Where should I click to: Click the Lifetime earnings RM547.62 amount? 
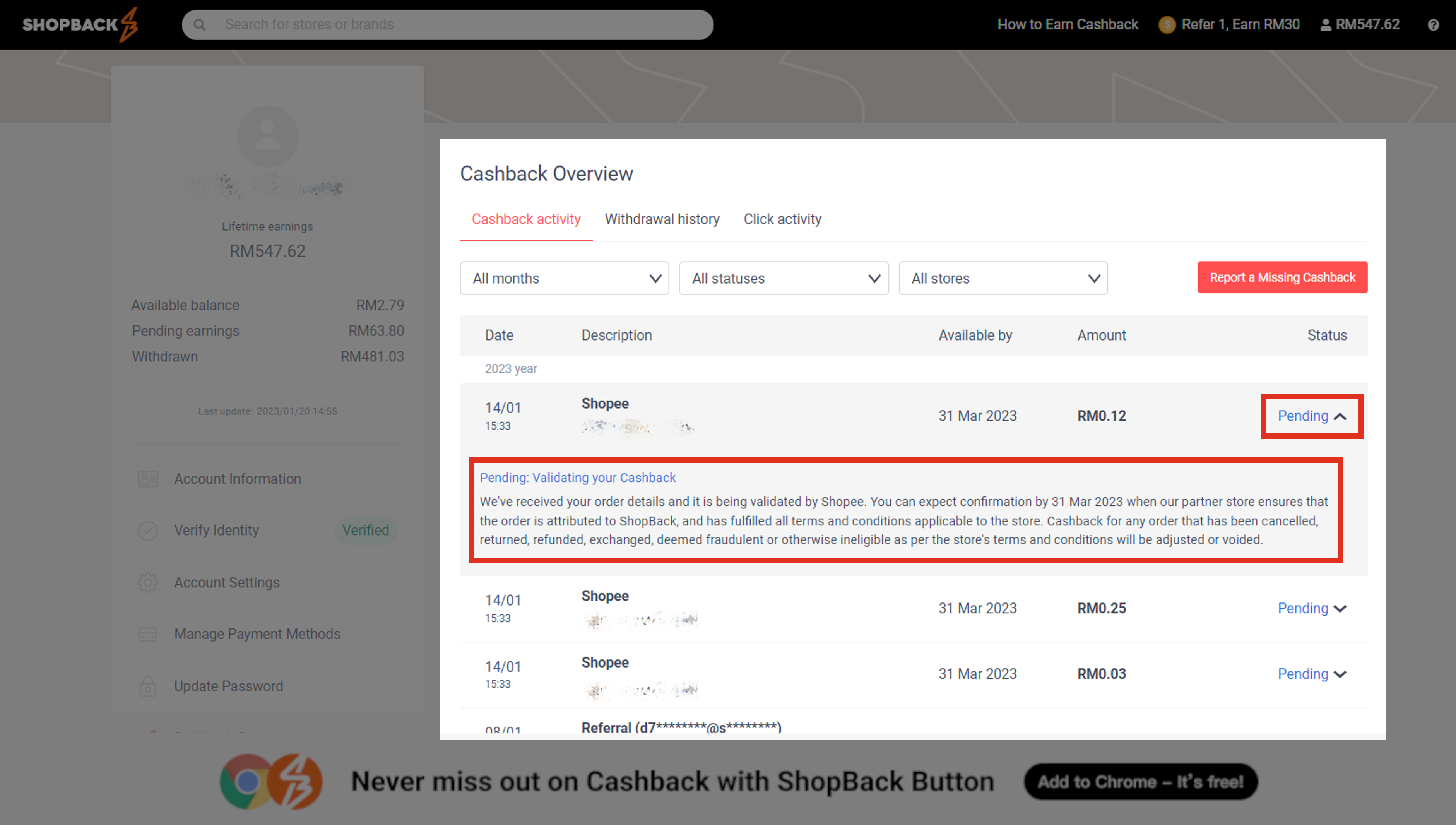pyautogui.click(x=267, y=251)
